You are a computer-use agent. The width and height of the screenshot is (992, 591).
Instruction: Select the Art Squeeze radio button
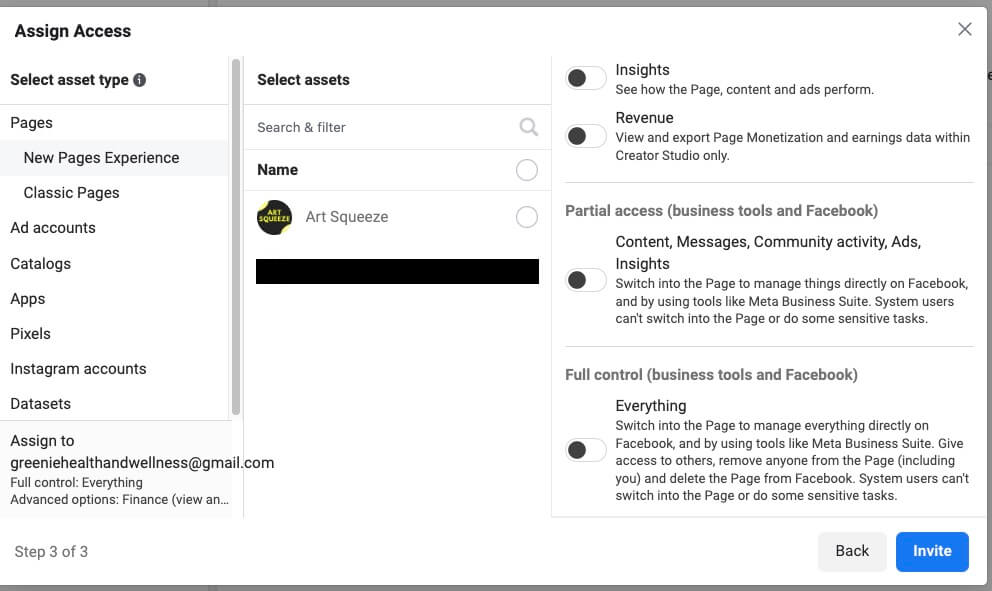coord(526,217)
